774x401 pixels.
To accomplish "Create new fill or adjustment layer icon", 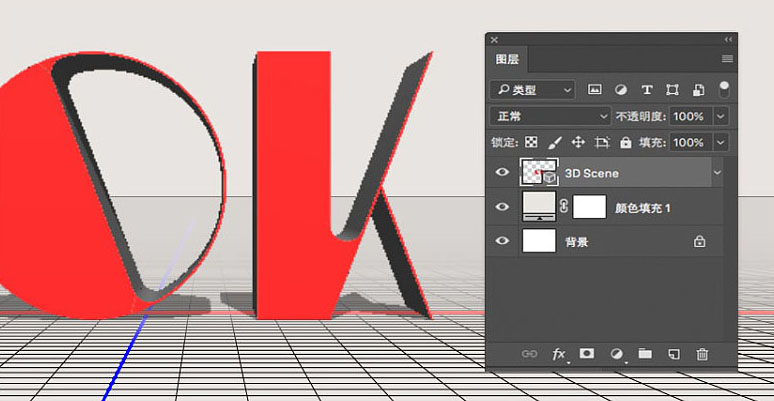I will pos(617,354).
